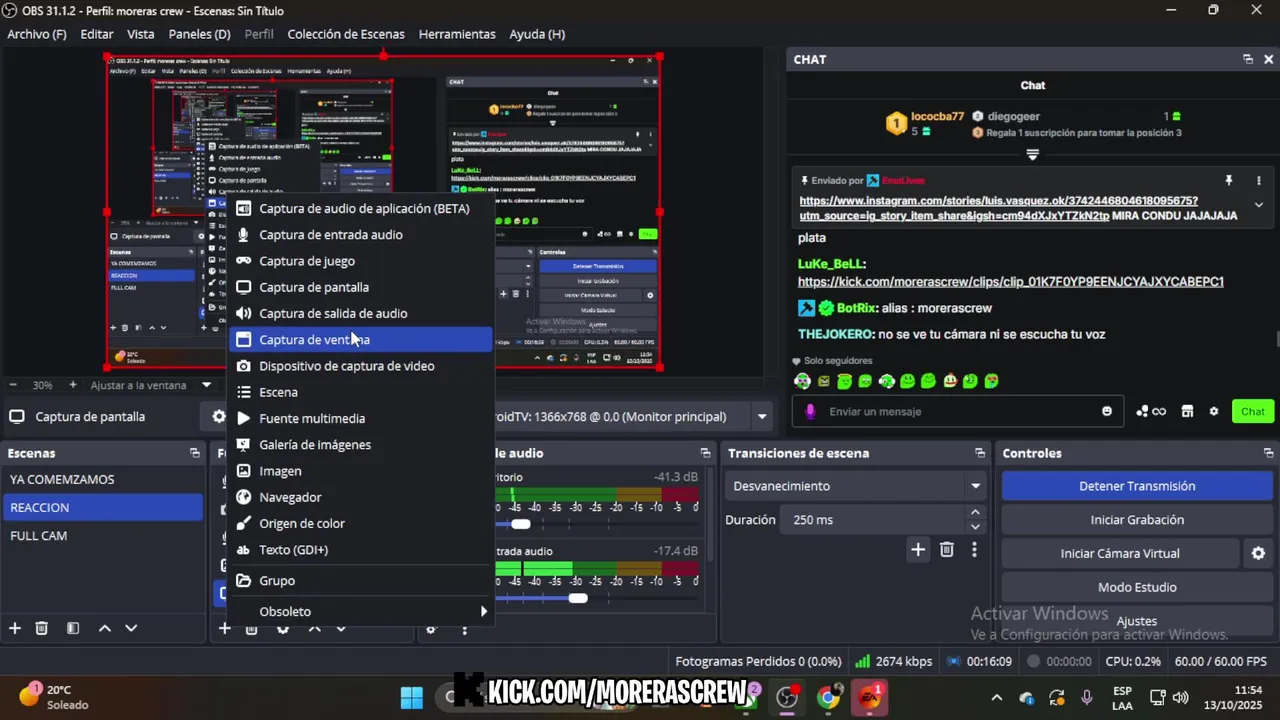Send message with green Chat button

tap(1253, 411)
